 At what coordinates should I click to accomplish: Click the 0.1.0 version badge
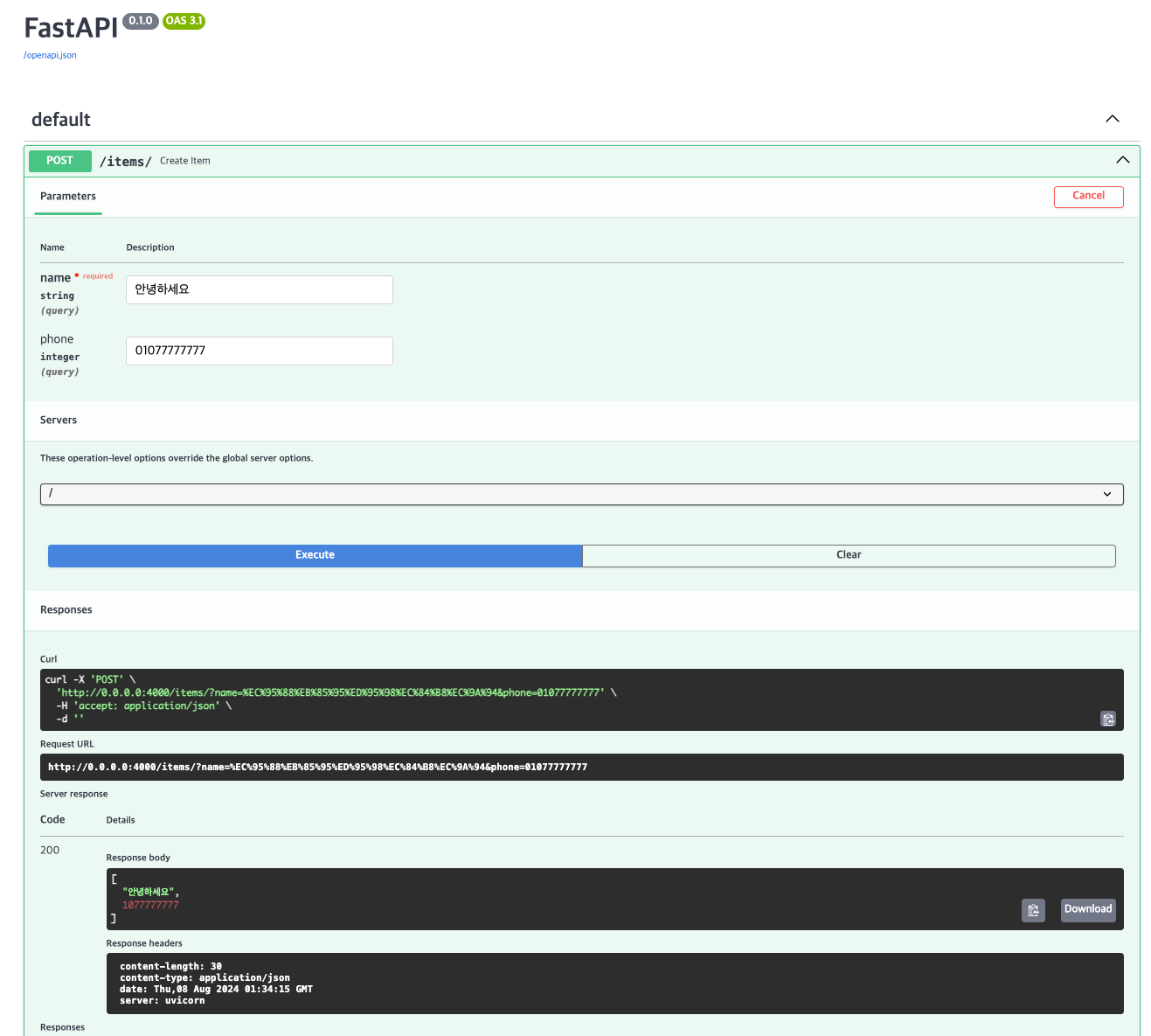point(141,21)
